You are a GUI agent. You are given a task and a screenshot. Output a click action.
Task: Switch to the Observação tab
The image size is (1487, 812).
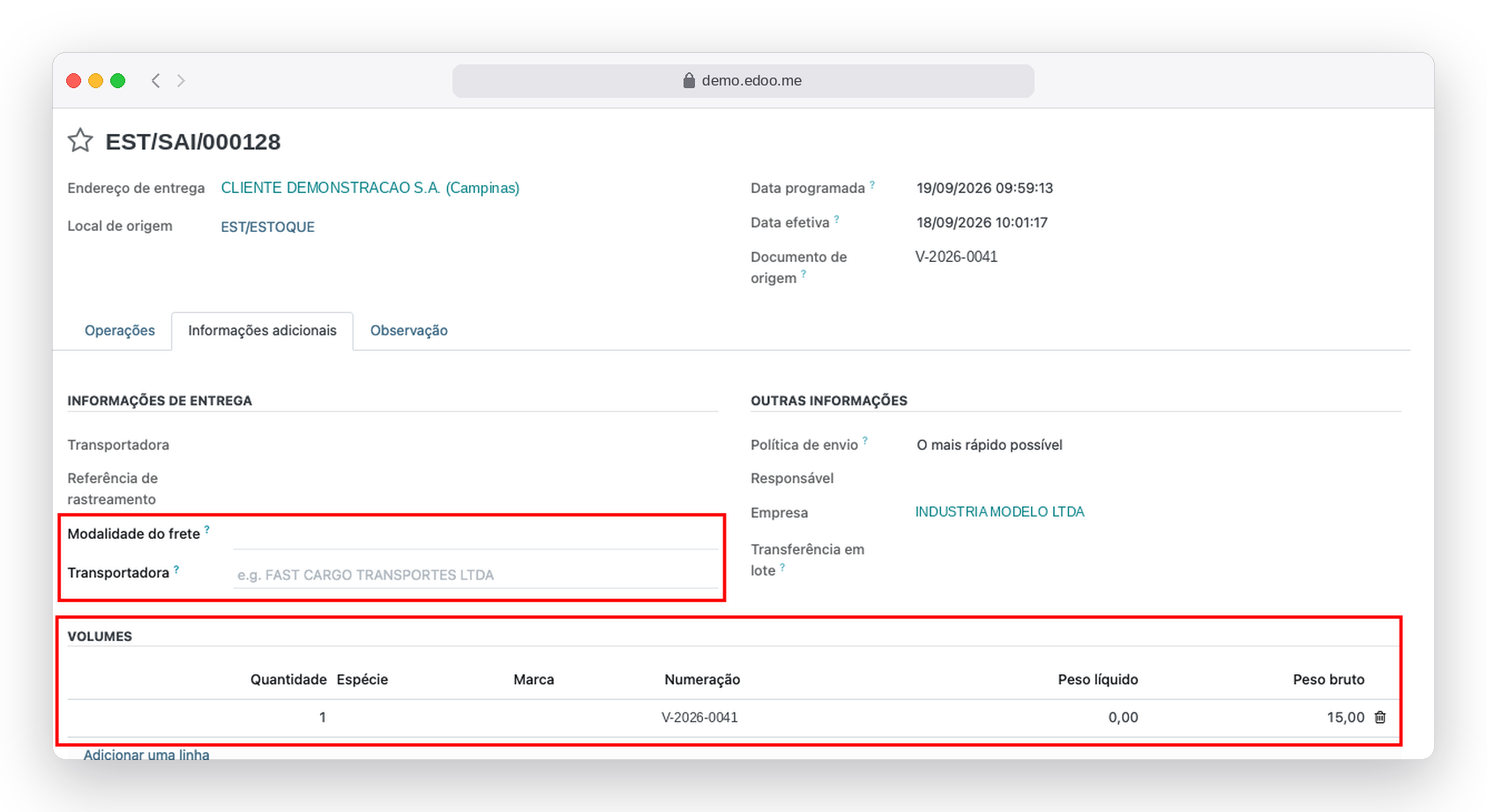click(409, 331)
